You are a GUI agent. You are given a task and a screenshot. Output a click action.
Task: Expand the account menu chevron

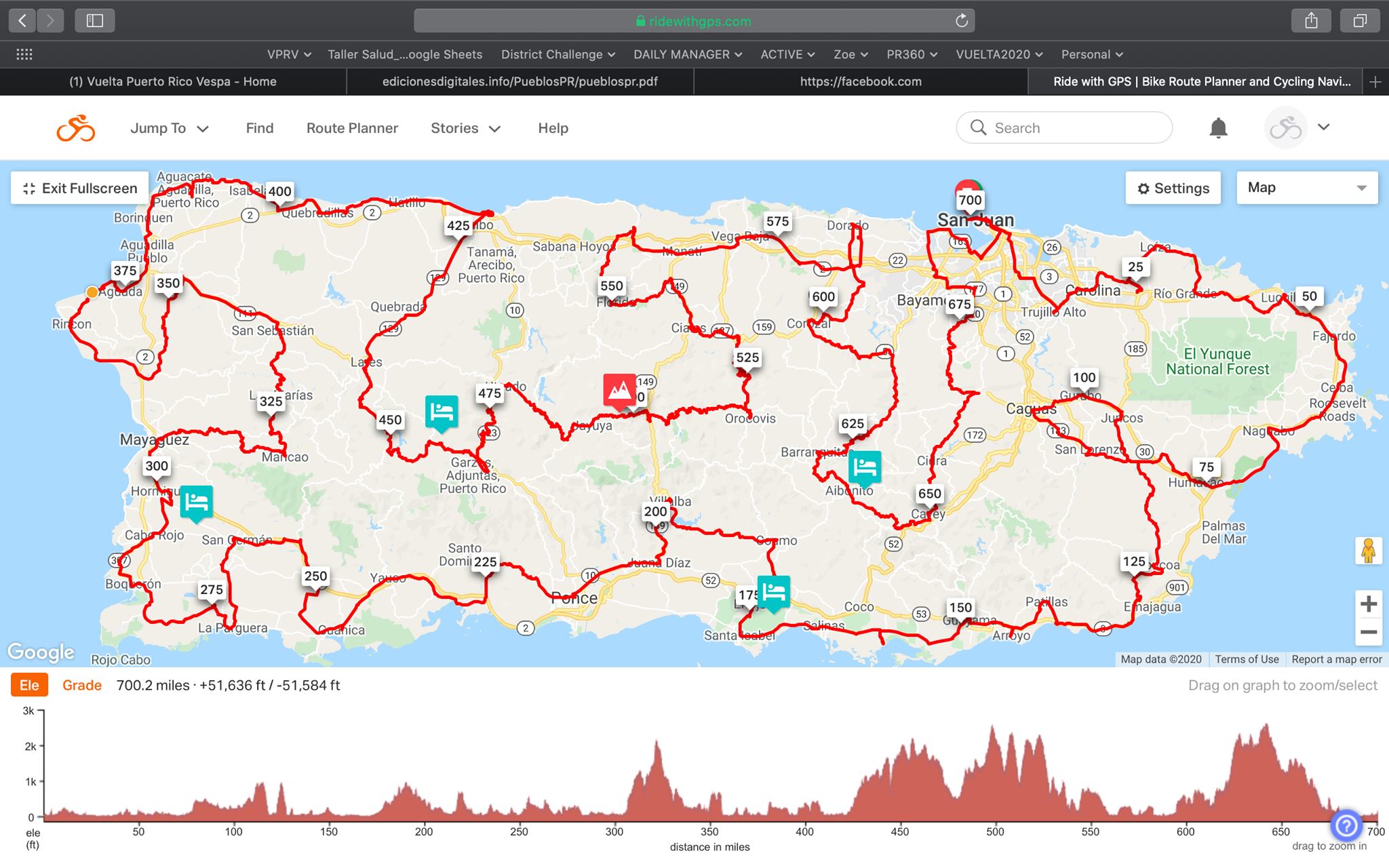tap(1323, 127)
